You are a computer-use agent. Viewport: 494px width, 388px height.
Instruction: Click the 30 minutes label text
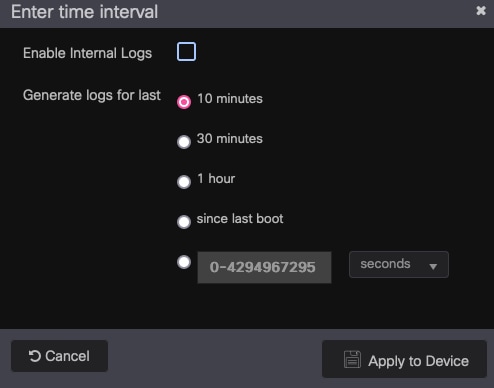(230, 139)
